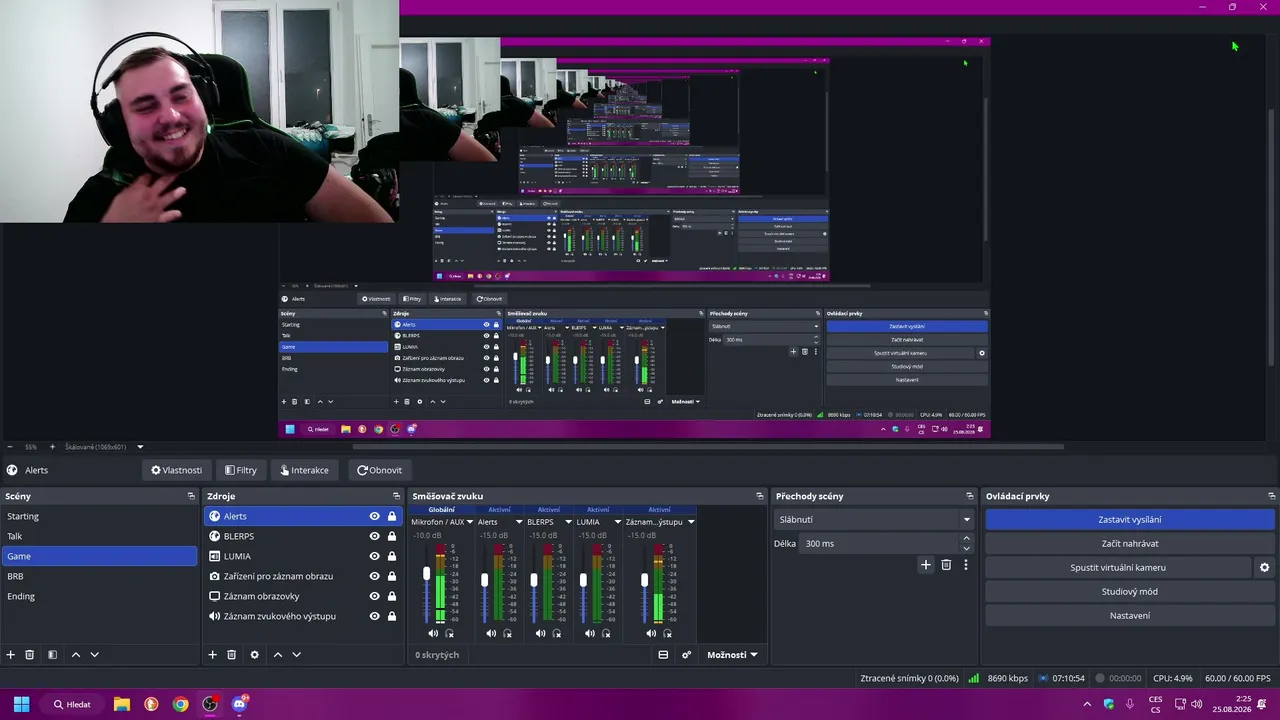Open source properties gear in Zdroje toolbar

coord(254,655)
